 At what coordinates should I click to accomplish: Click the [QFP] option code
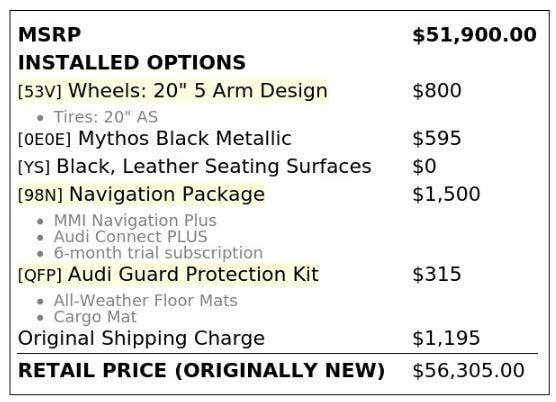pos(40,275)
